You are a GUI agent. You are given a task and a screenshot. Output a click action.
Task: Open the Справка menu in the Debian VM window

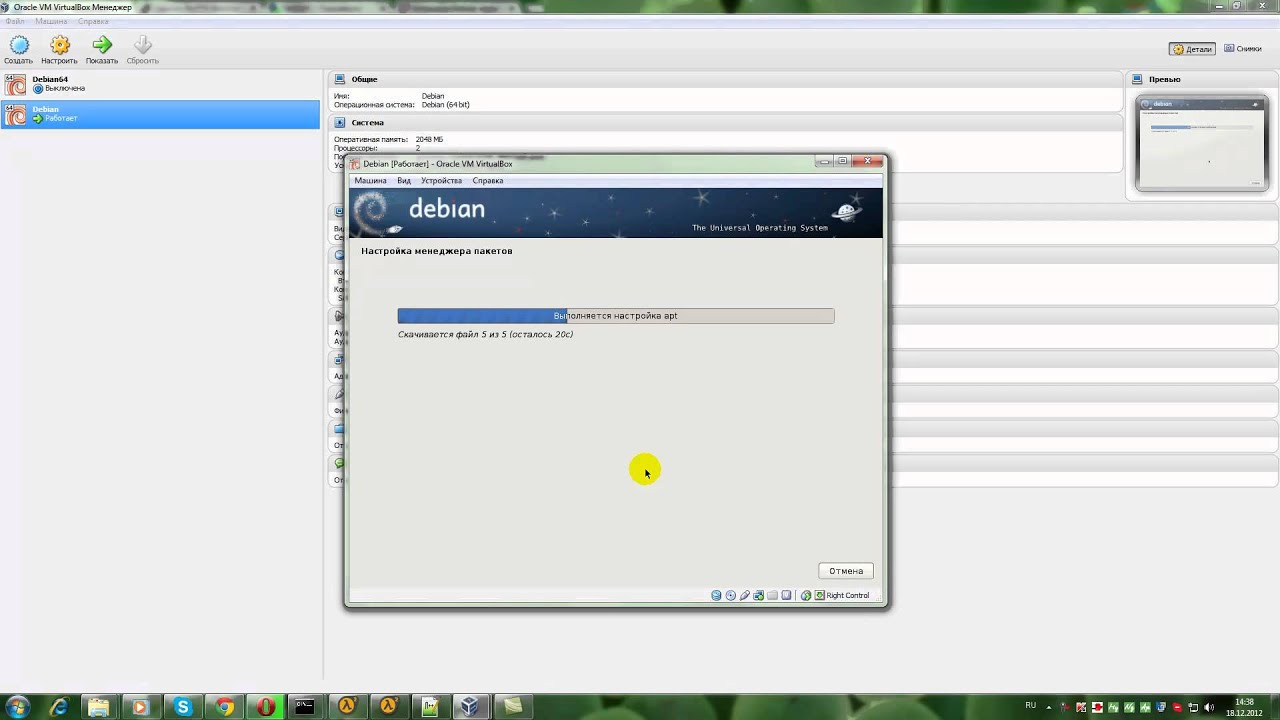tap(488, 181)
